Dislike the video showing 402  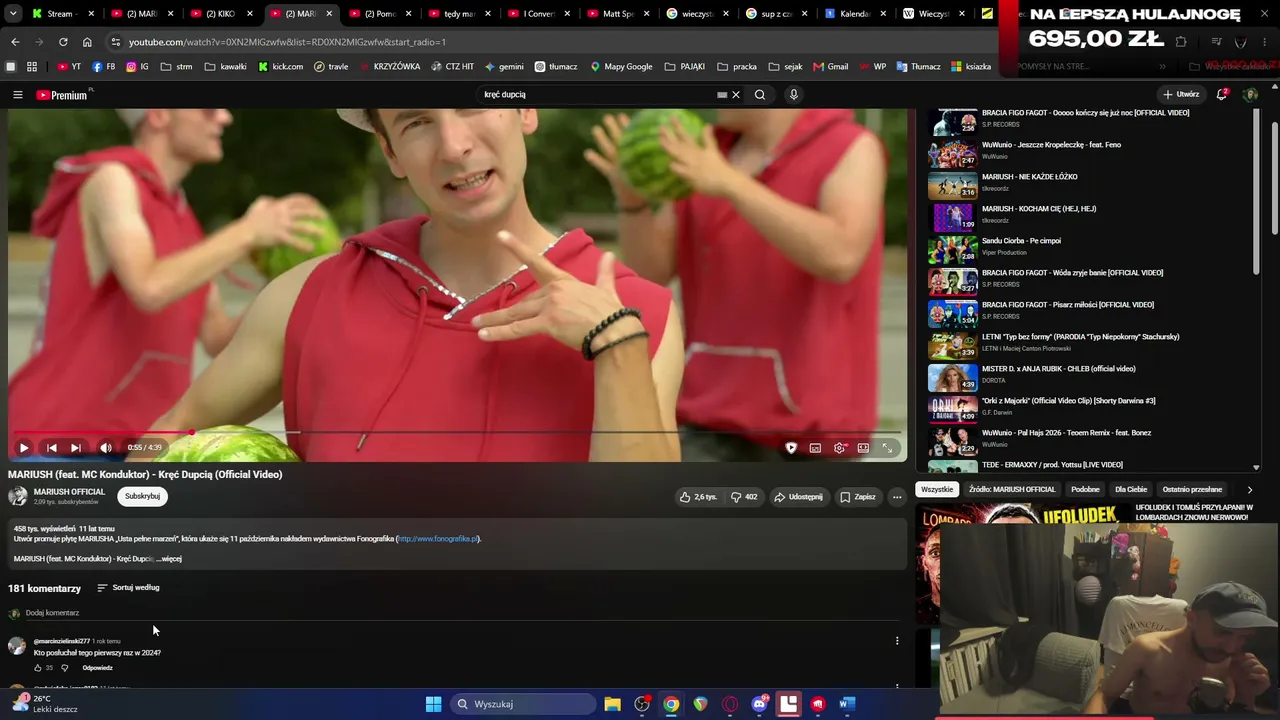(744, 497)
